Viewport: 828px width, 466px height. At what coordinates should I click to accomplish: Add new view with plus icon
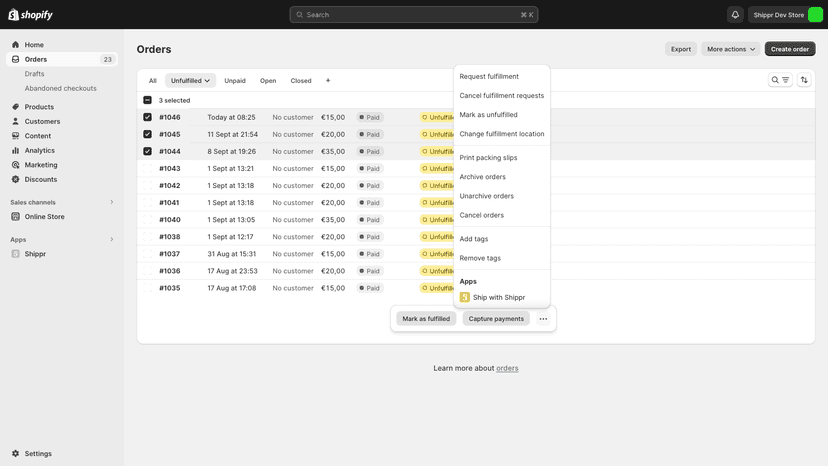click(328, 80)
